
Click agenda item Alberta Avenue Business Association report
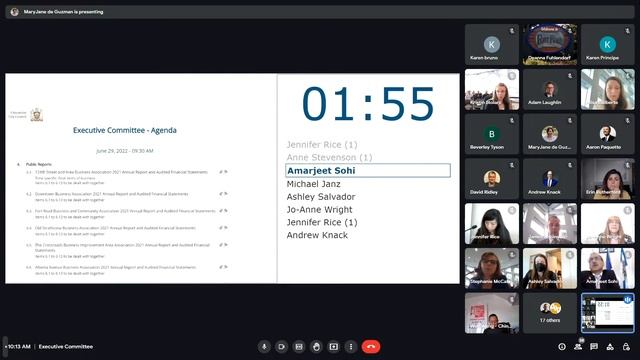(x=116, y=267)
